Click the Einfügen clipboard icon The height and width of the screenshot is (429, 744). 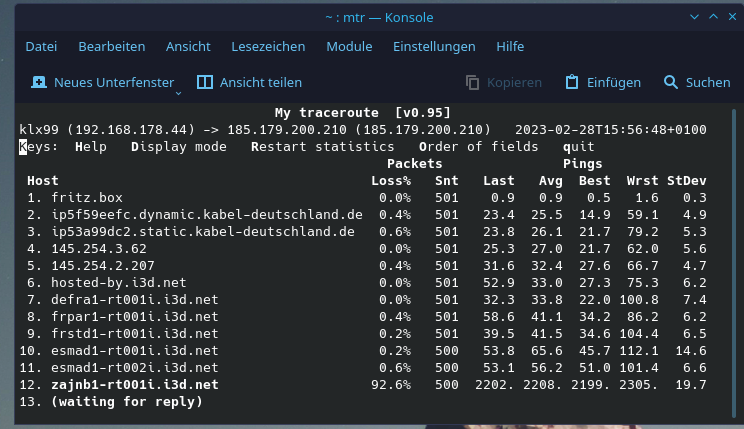click(572, 83)
